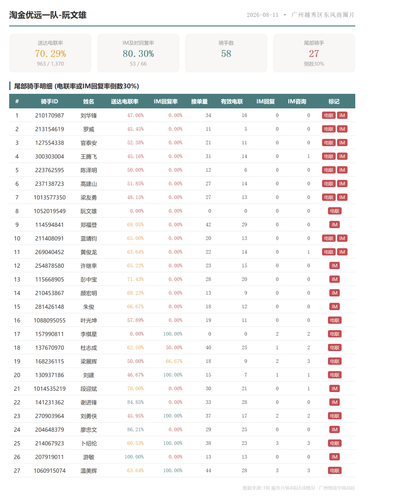Click the 电联 tag in row 10 (211408091)
Viewport: 410px width, 500px height.
tap(329, 238)
